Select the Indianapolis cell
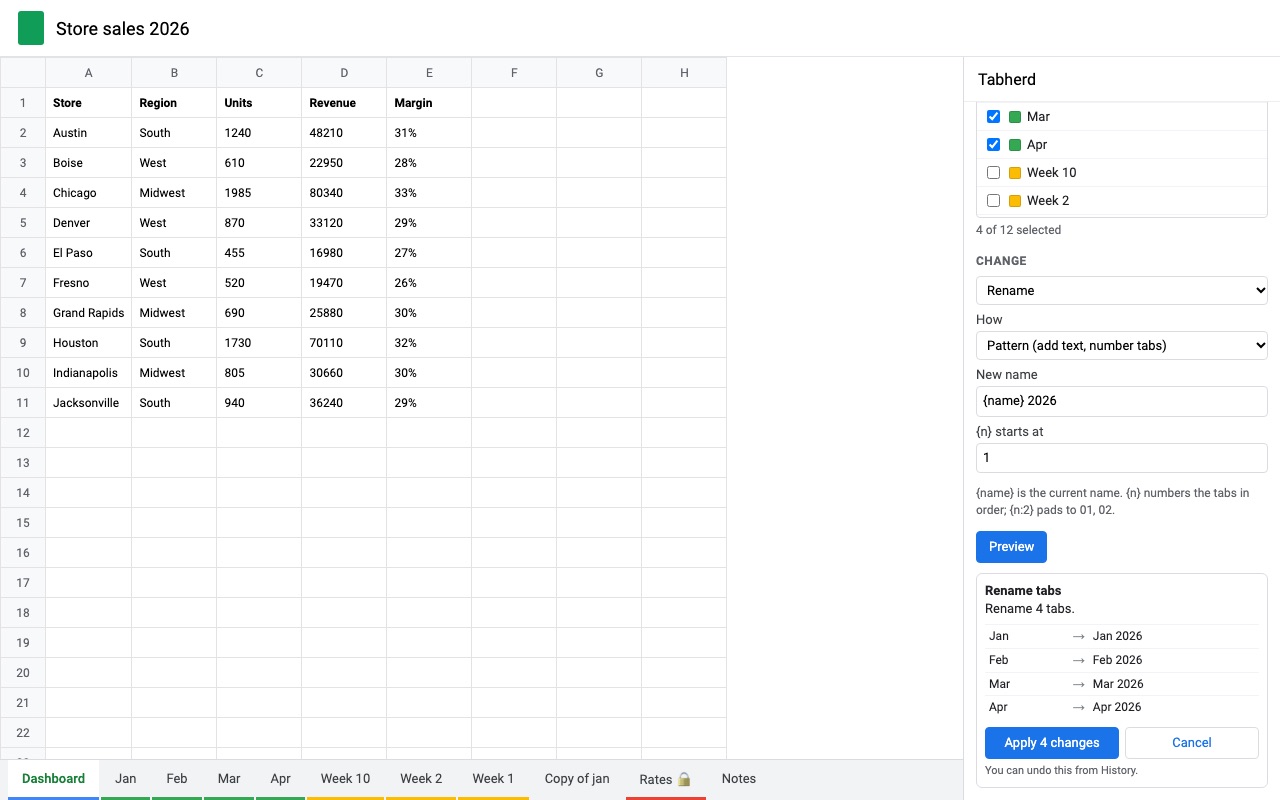The height and width of the screenshot is (800, 1280). [x=89, y=373]
